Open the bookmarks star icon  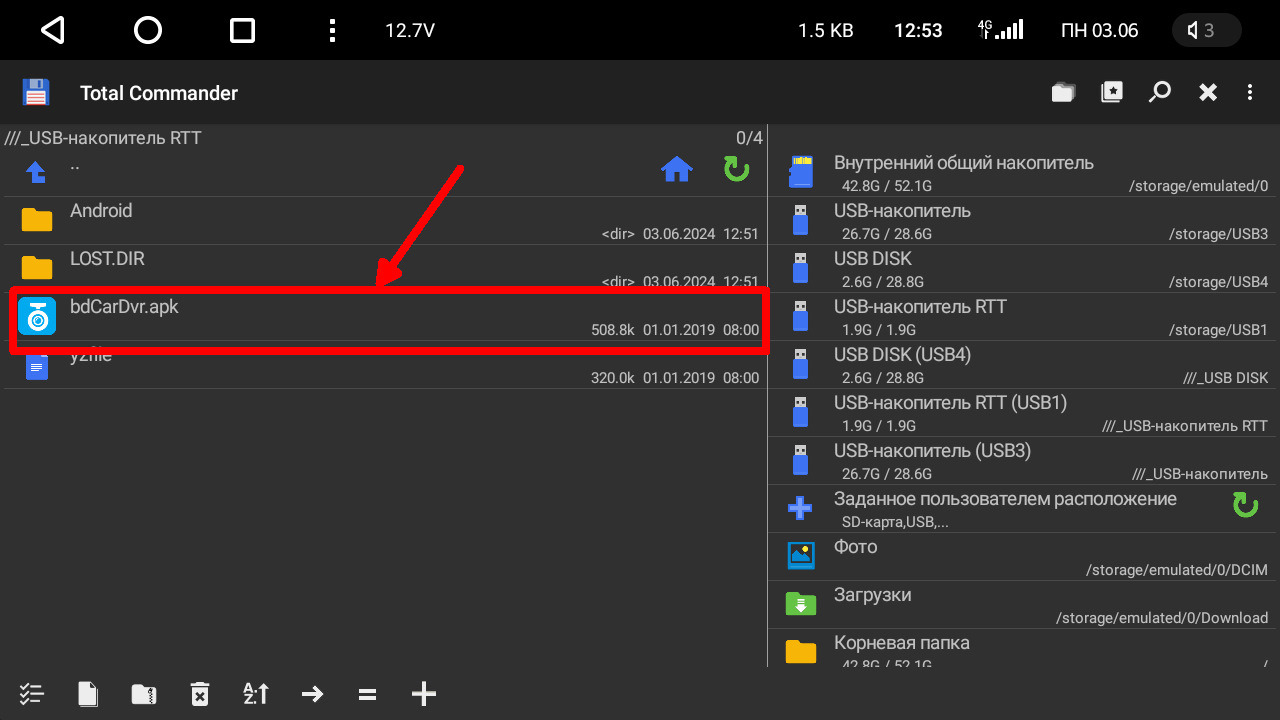(1112, 93)
